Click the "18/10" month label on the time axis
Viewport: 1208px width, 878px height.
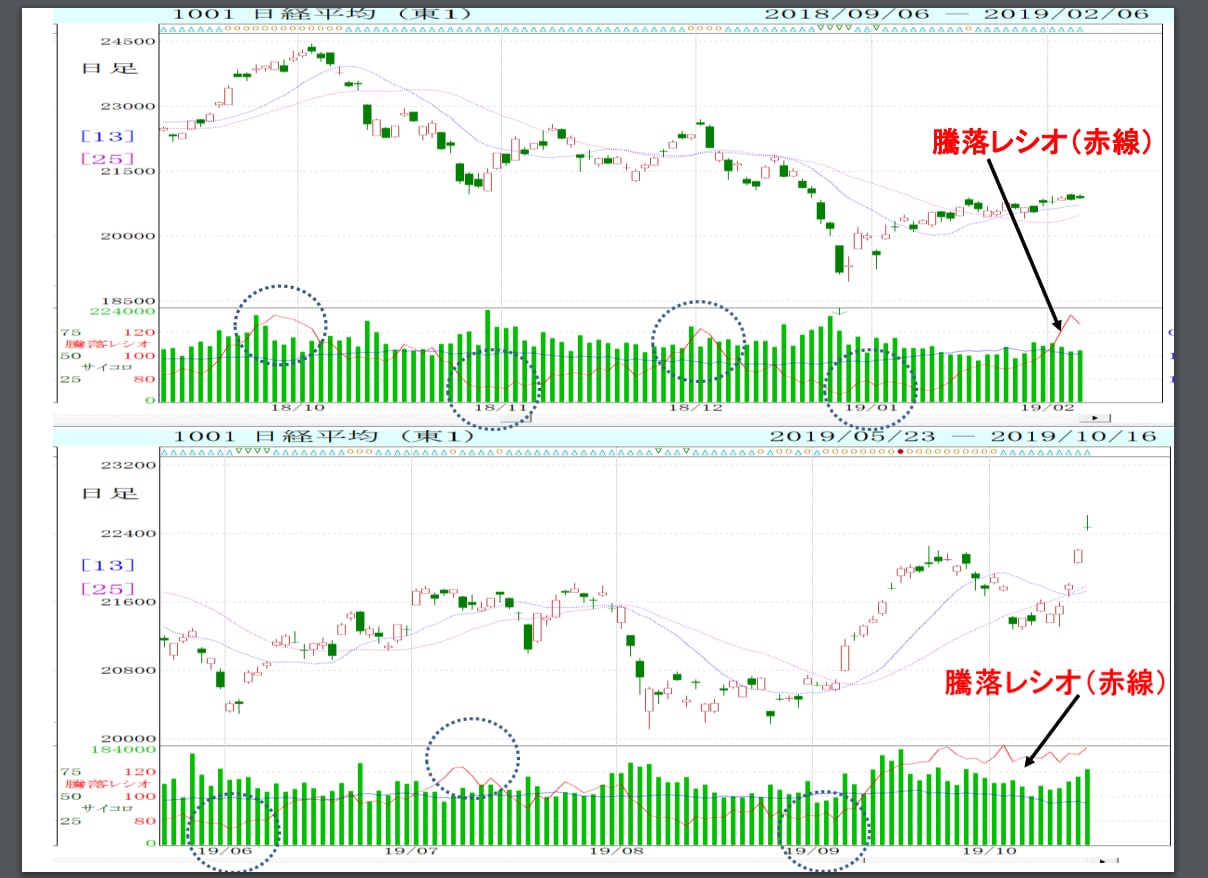click(x=298, y=408)
